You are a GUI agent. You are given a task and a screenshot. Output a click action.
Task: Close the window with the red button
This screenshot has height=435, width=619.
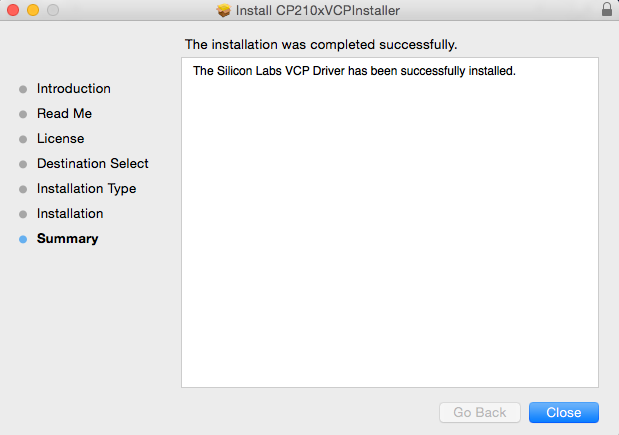pos(13,10)
